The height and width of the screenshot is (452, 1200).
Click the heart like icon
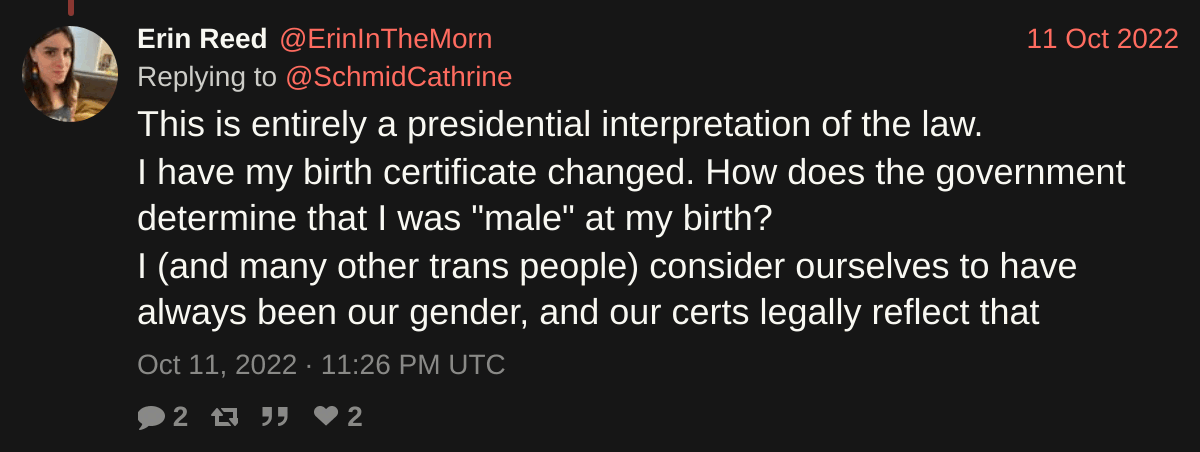tap(326, 416)
